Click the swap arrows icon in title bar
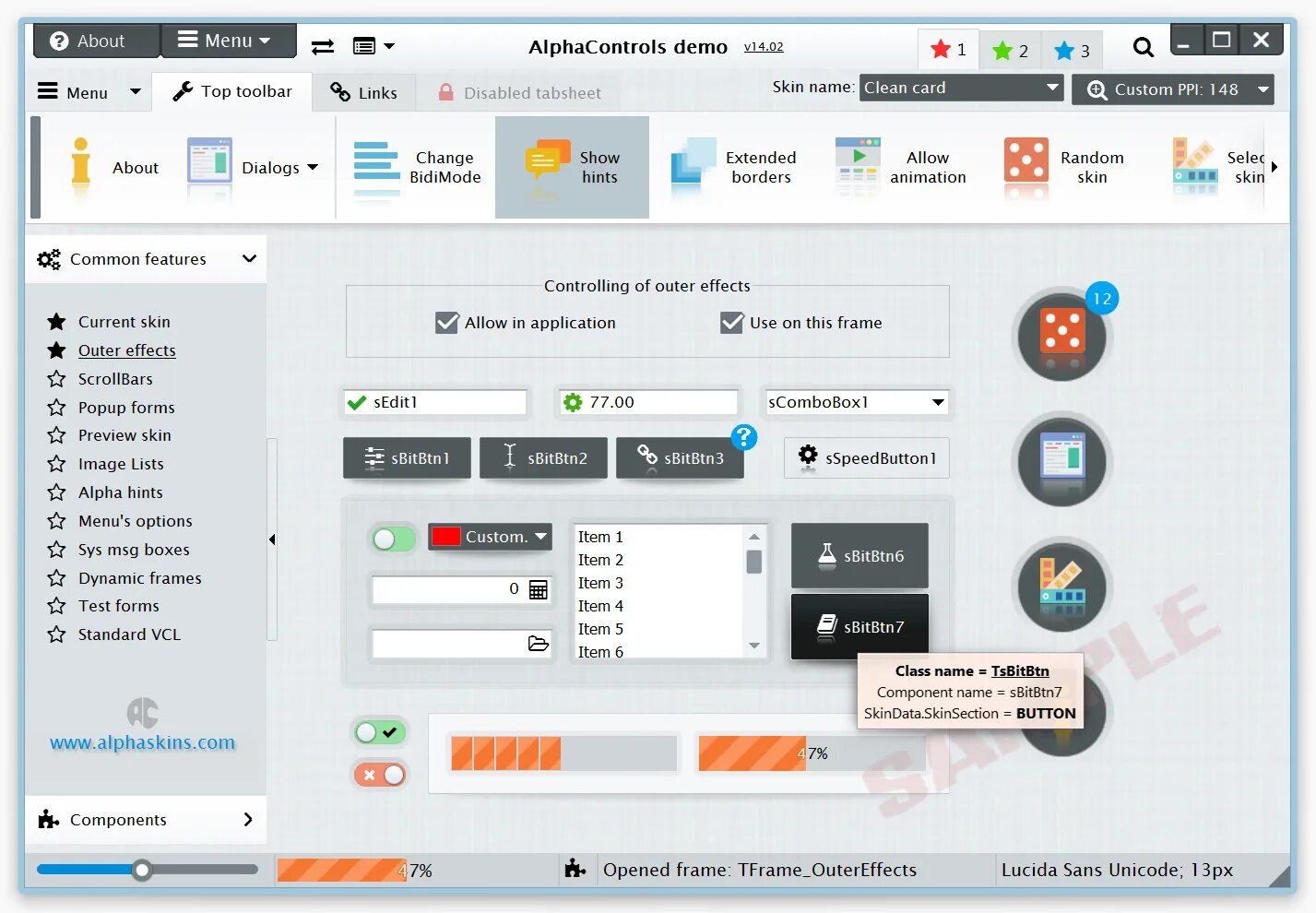 coord(323,46)
